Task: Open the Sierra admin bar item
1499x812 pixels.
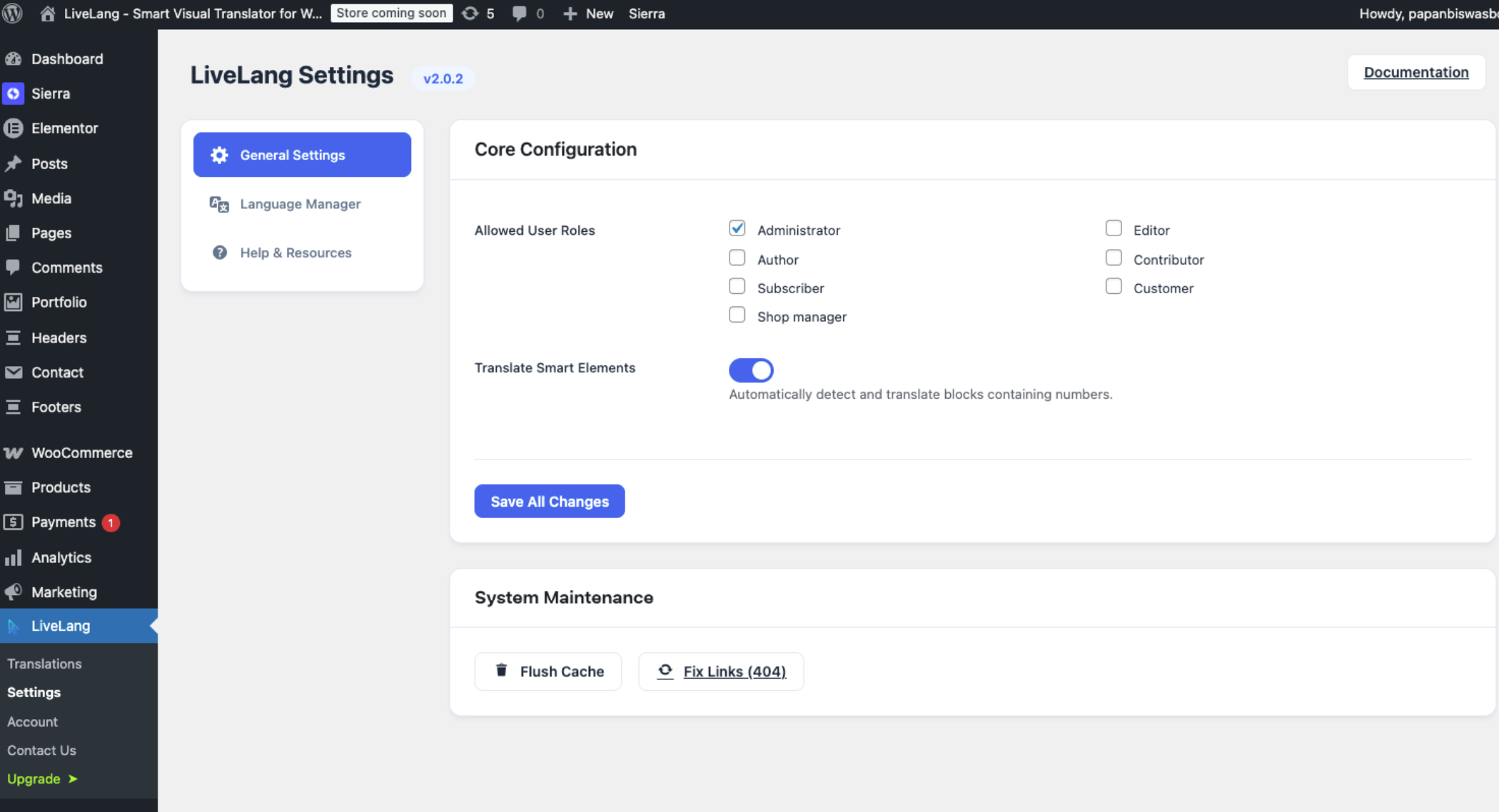Action: (x=647, y=14)
